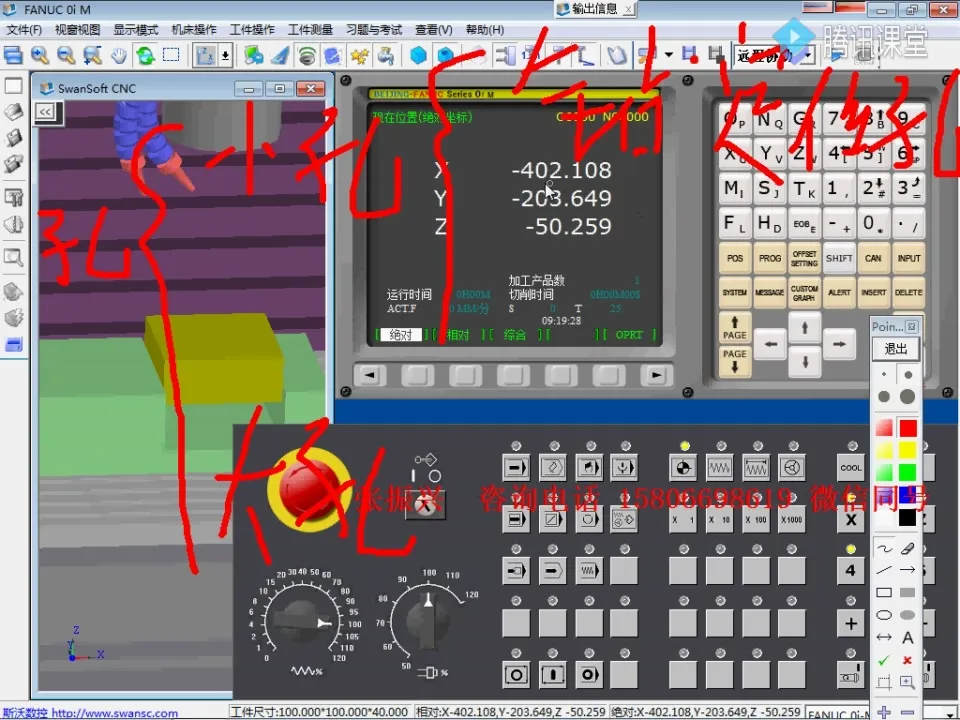Click the 退出 button in the Pointer panel
This screenshot has height=720, width=960.
point(896,349)
